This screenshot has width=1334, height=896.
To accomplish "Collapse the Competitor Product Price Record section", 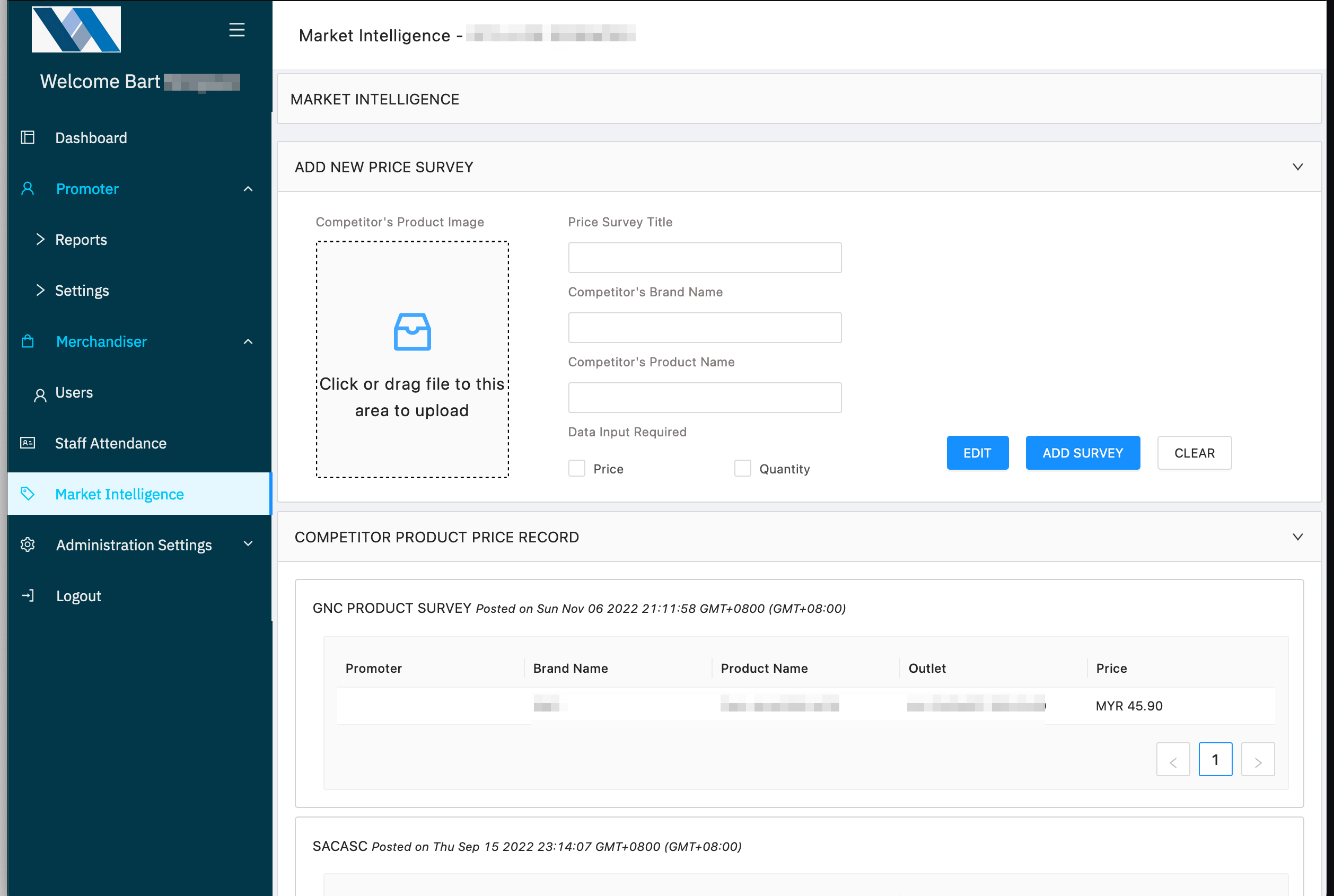I will (x=1297, y=537).
